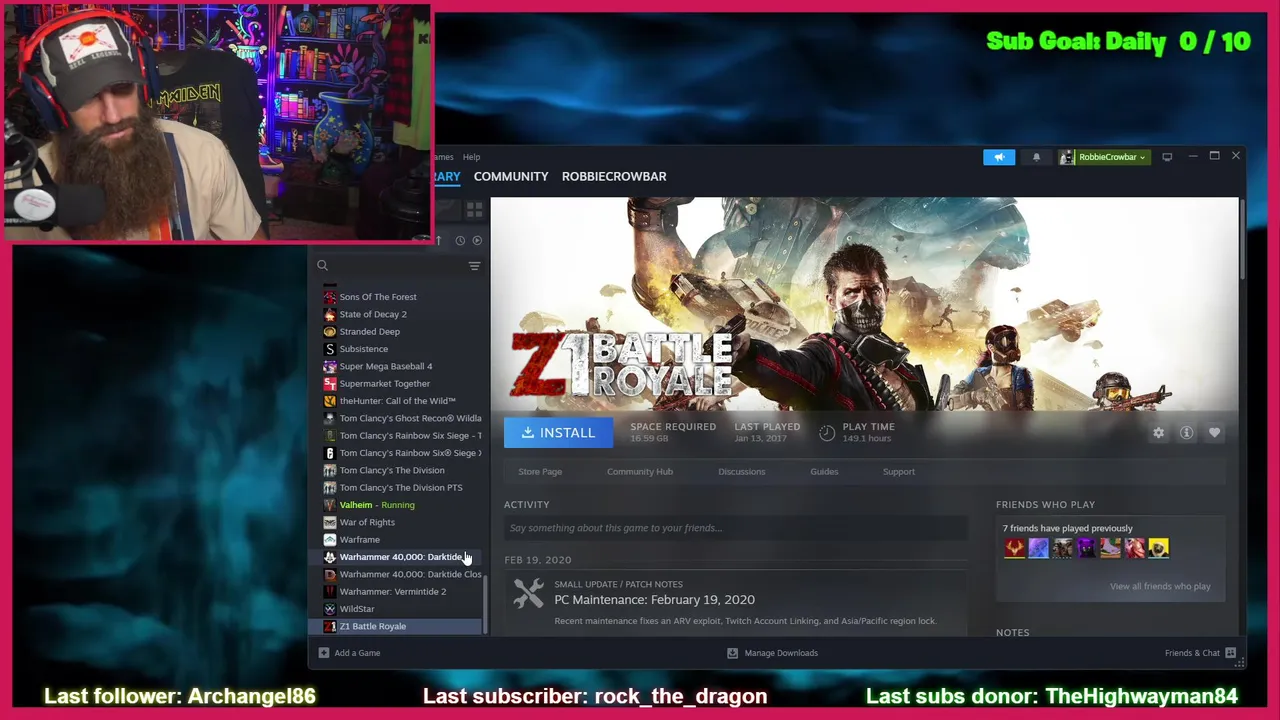Open the Discussions link
Screen dimensions: 1280x720
tap(741, 472)
